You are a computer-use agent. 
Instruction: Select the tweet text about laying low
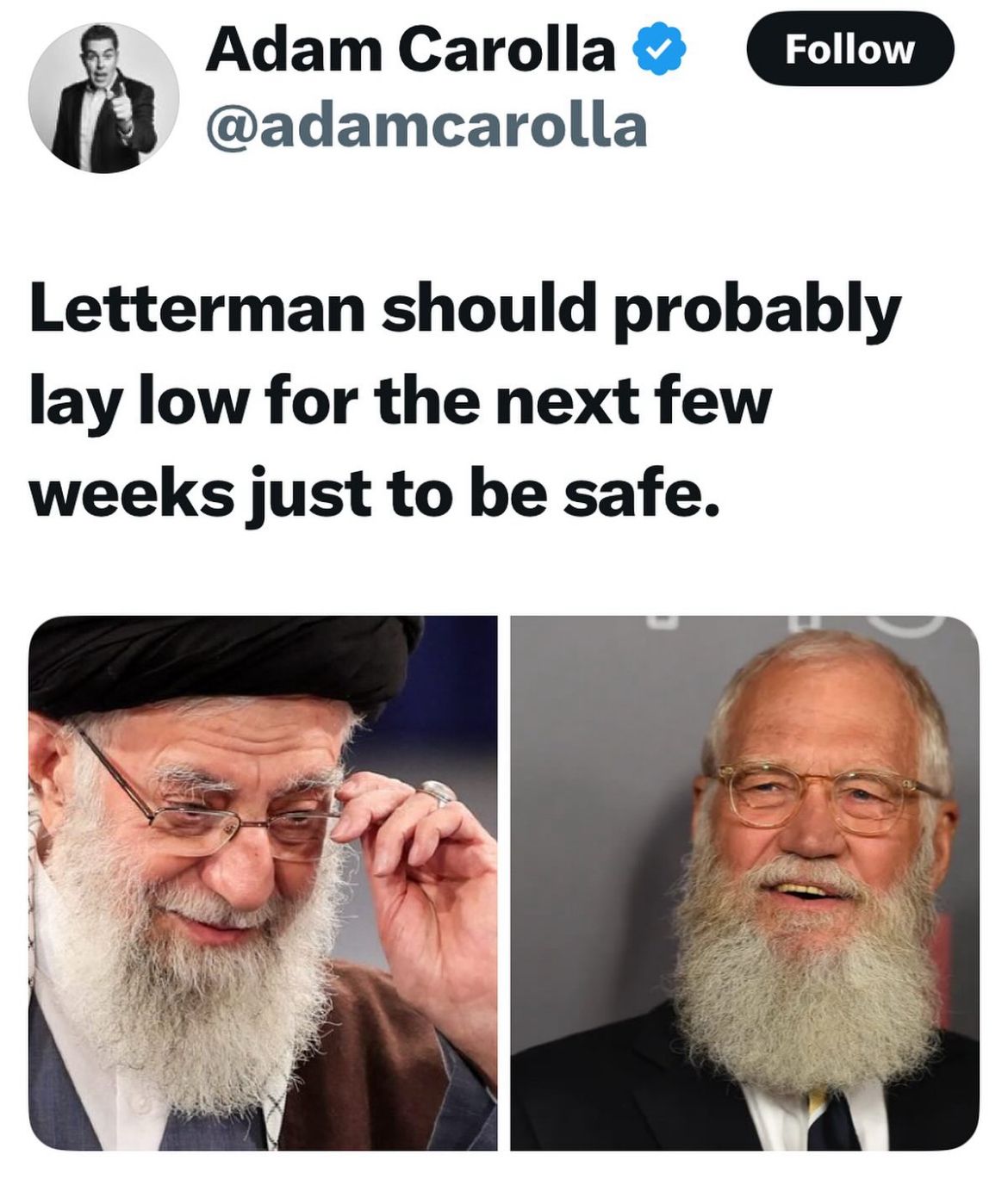(465, 402)
